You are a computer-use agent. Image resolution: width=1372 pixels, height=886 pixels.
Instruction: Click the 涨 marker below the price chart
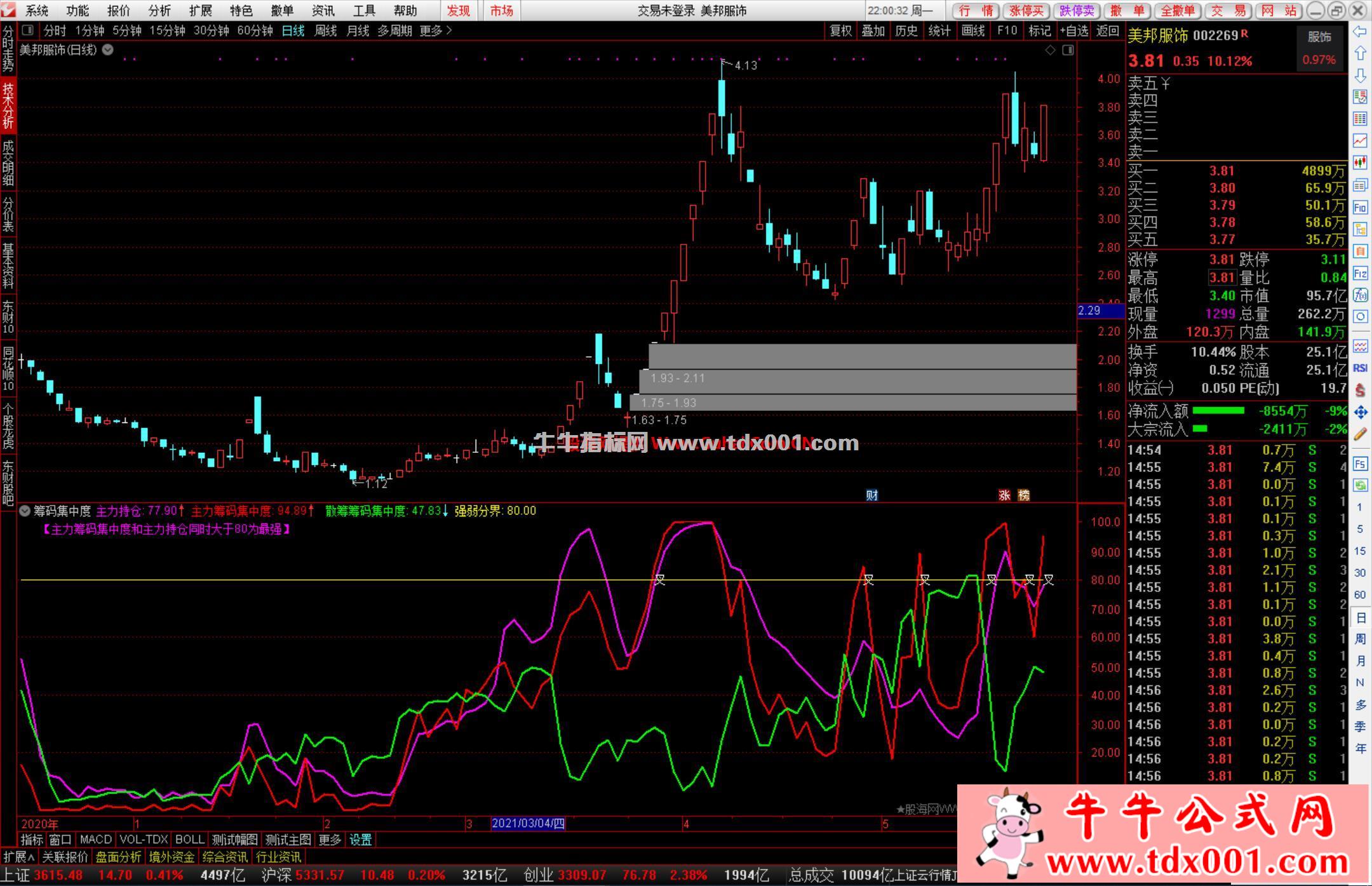pyautogui.click(x=1004, y=495)
